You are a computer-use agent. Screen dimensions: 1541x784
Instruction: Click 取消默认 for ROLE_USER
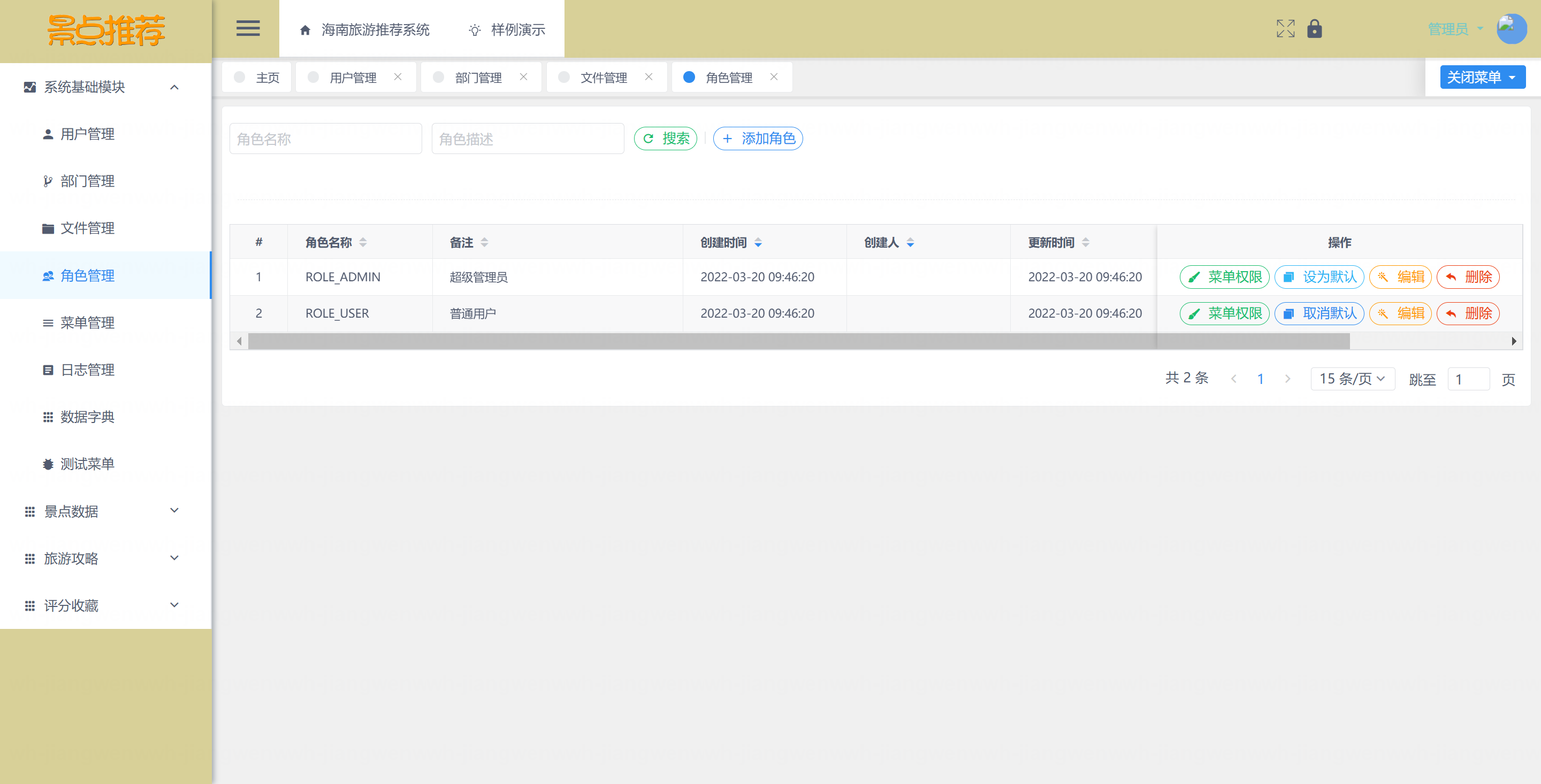pyautogui.click(x=1319, y=313)
